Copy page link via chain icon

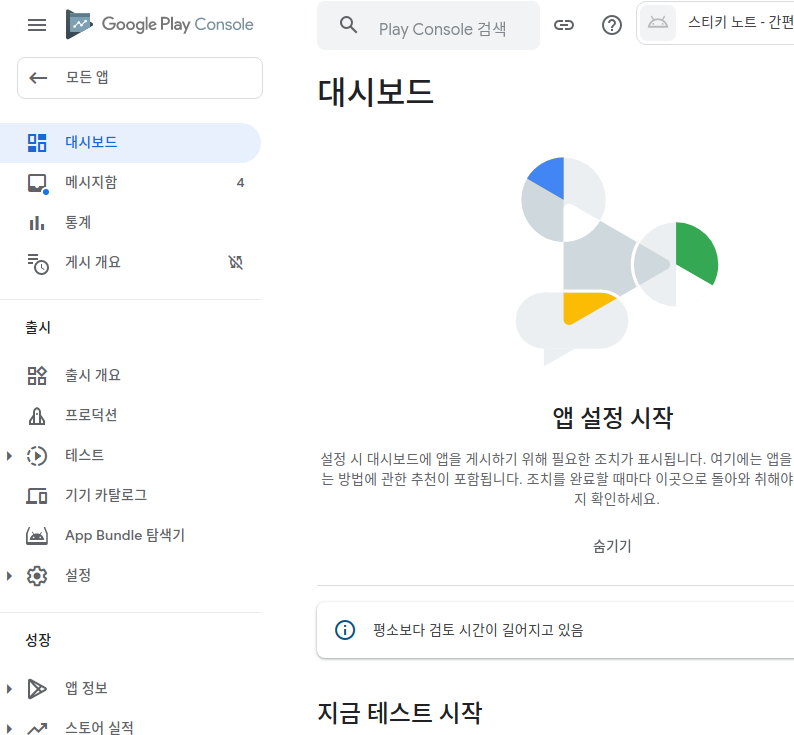click(564, 25)
